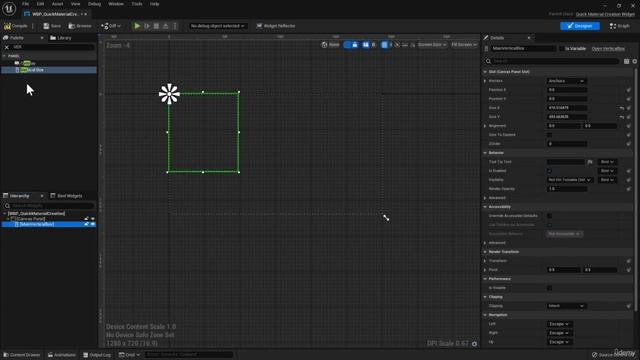The image size is (640, 360).
Task: Click the Details search field
Action: pyautogui.click(x=552, y=61)
